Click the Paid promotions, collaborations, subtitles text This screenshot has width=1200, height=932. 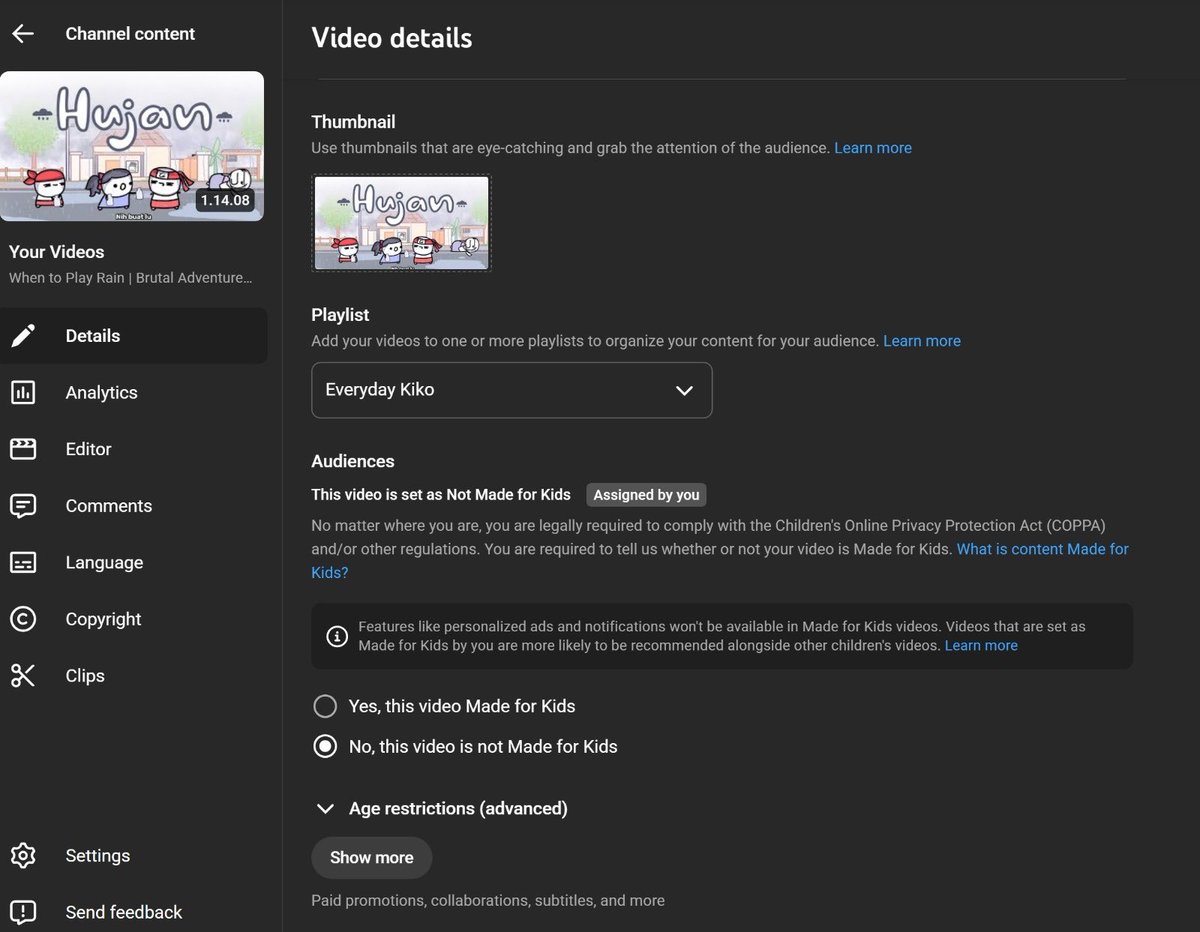click(488, 901)
